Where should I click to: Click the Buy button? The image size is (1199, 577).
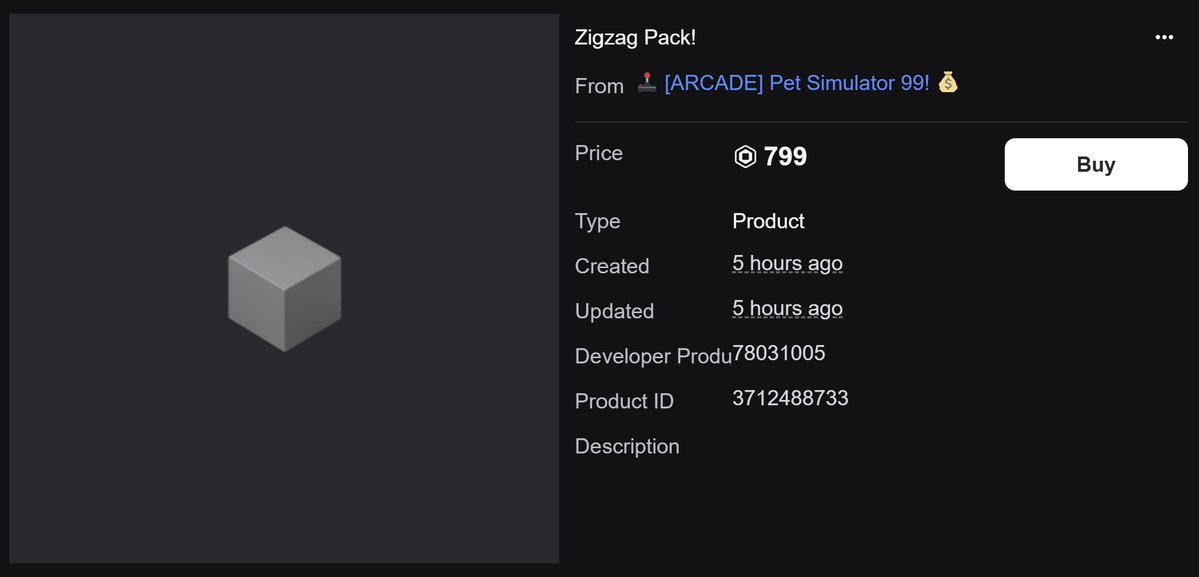pyautogui.click(x=1096, y=164)
